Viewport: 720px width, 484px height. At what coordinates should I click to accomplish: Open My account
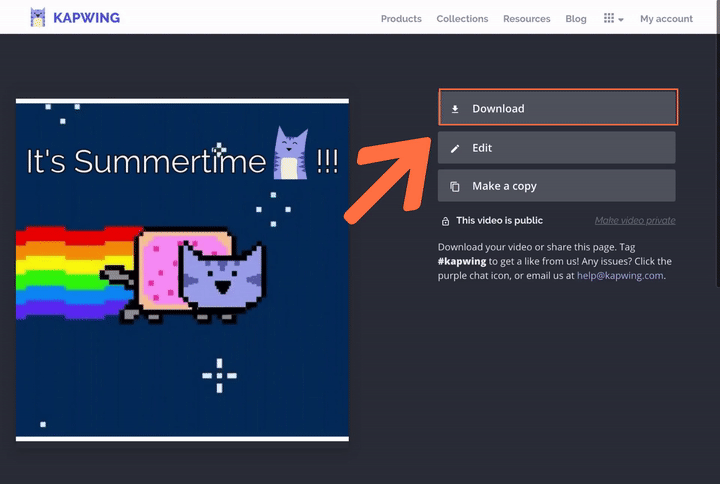666,19
